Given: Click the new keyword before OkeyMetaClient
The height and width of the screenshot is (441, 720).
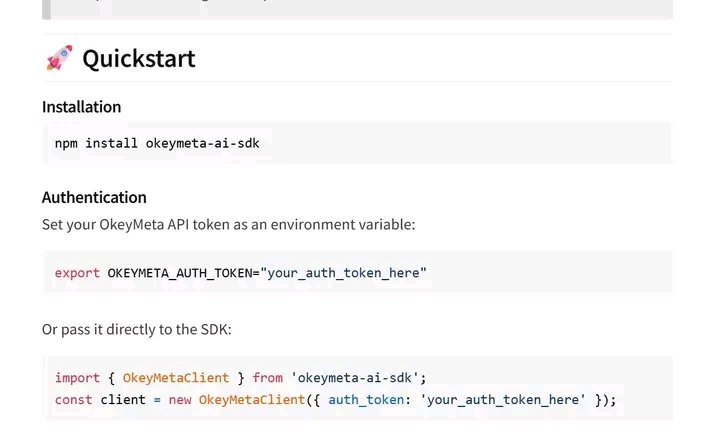Looking at the screenshot, I should click(180, 400).
